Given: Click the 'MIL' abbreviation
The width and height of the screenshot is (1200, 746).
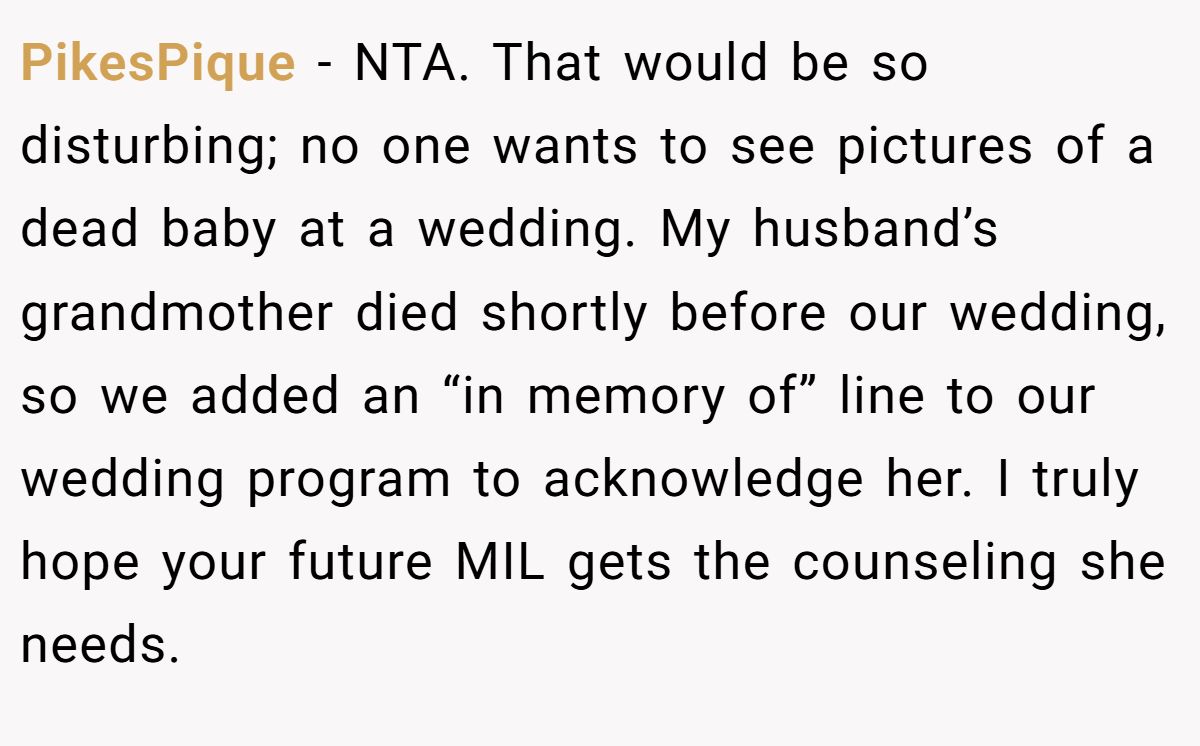Looking at the screenshot, I should [500, 564].
